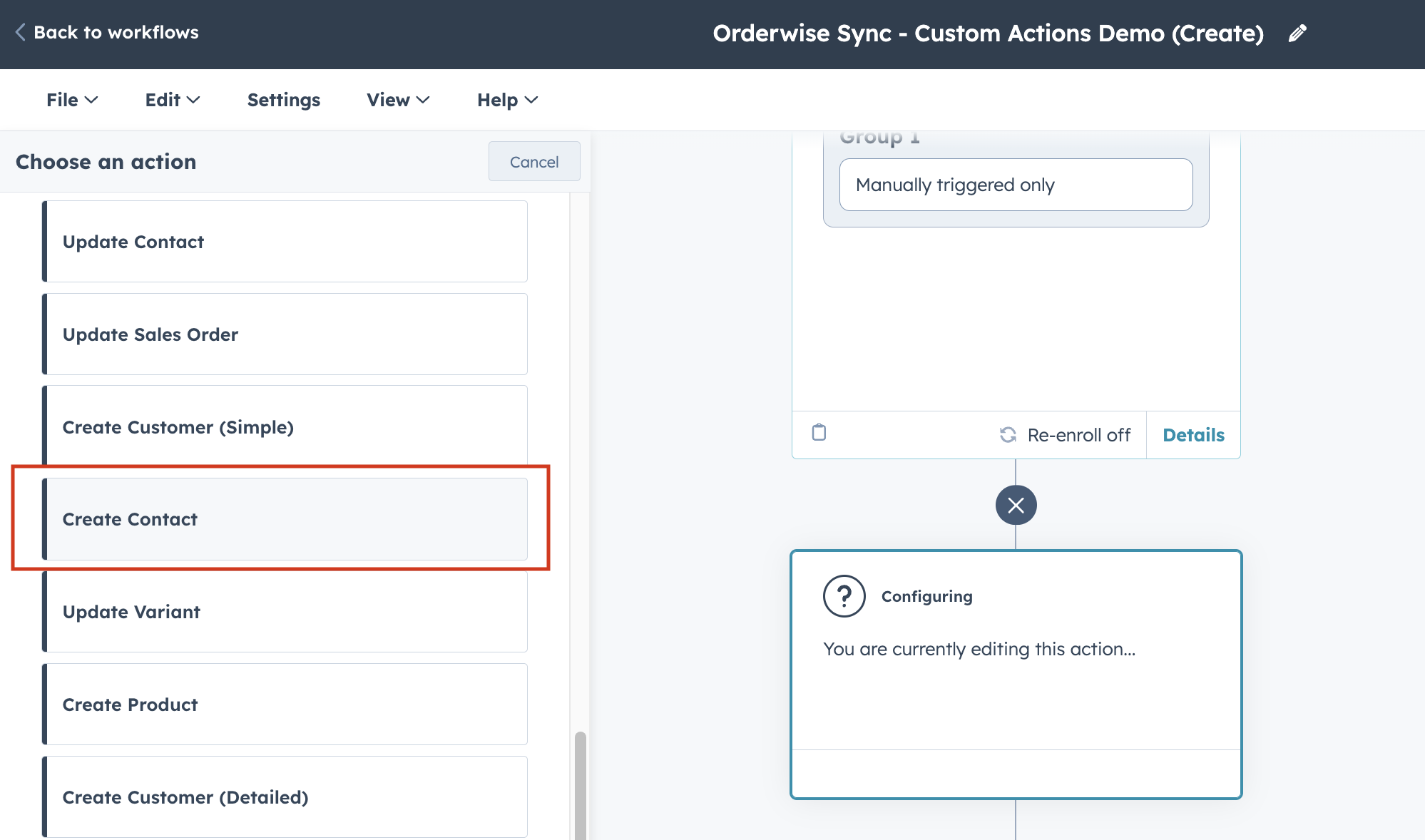
Task: Click the re-enroll refresh icon
Action: tap(1008, 435)
